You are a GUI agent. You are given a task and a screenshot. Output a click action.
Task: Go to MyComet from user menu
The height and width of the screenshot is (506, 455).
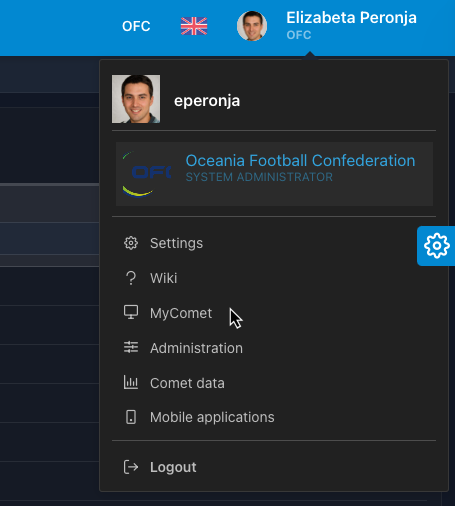181,313
